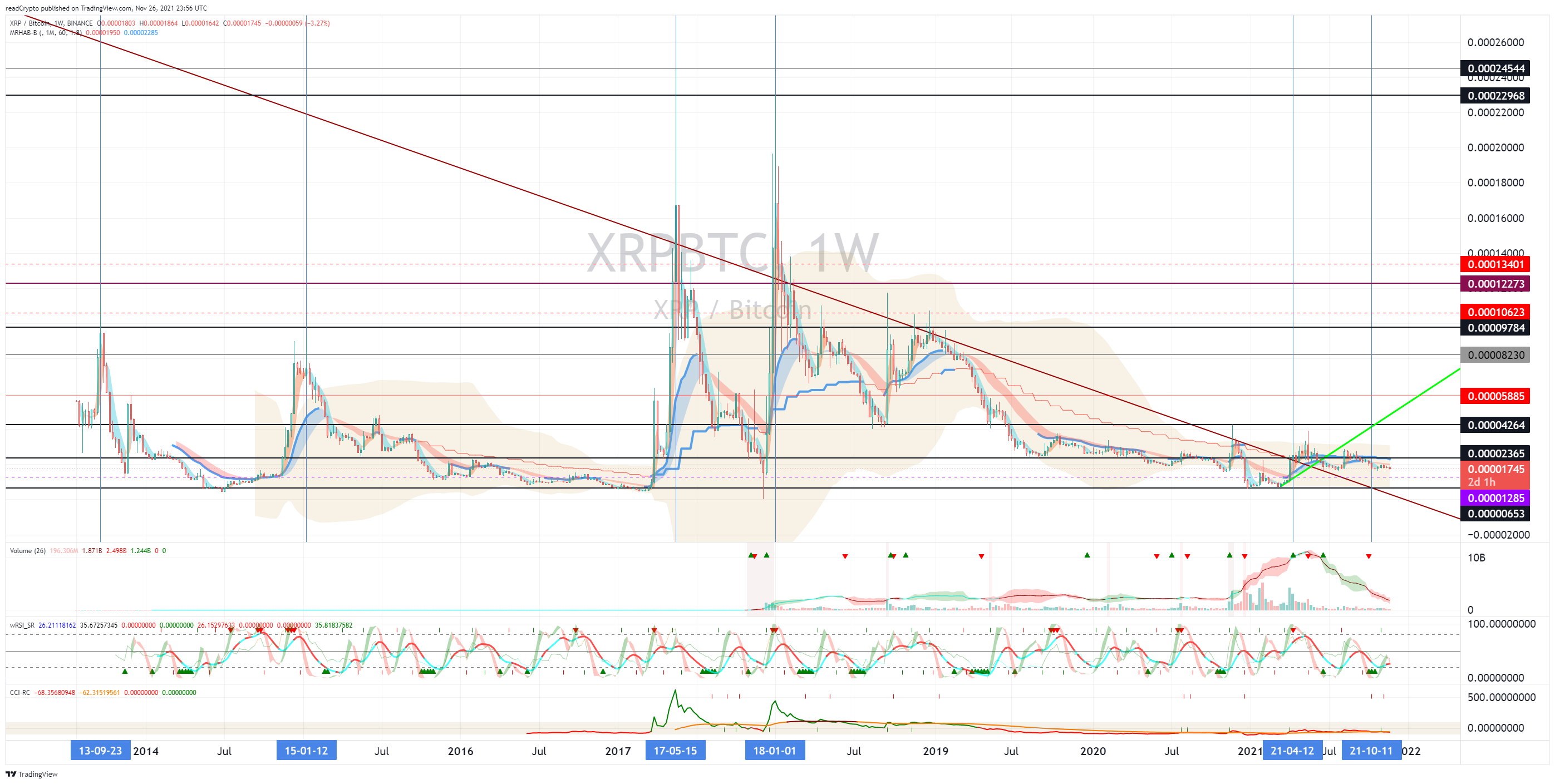Select the 13-09-23 date marker
Image resolution: width=1555 pixels, height=784 pixels.
pyautogui.click(x=100, y=750)
